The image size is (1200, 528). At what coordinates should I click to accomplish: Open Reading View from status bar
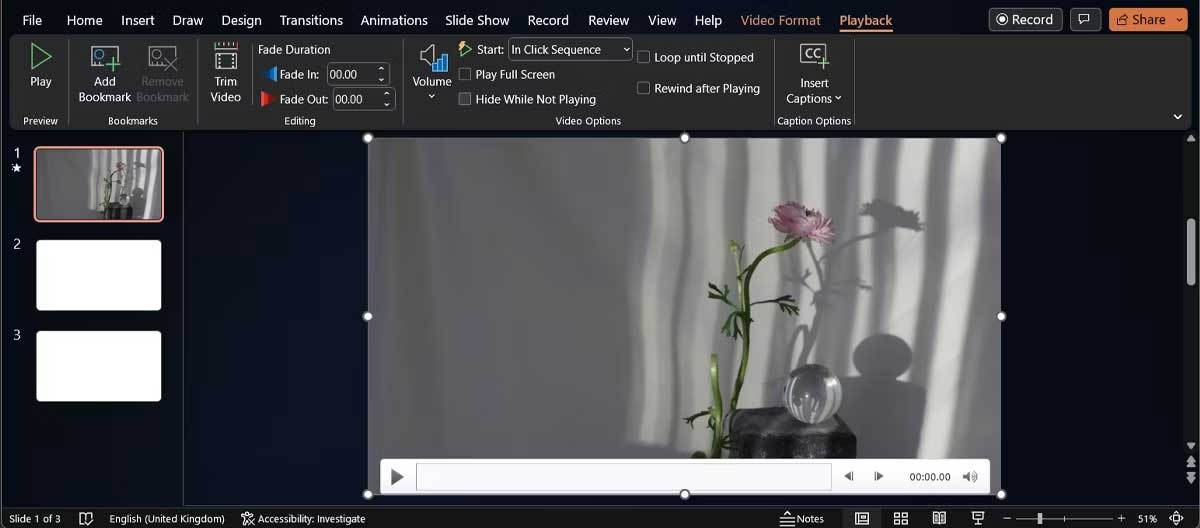938,518
